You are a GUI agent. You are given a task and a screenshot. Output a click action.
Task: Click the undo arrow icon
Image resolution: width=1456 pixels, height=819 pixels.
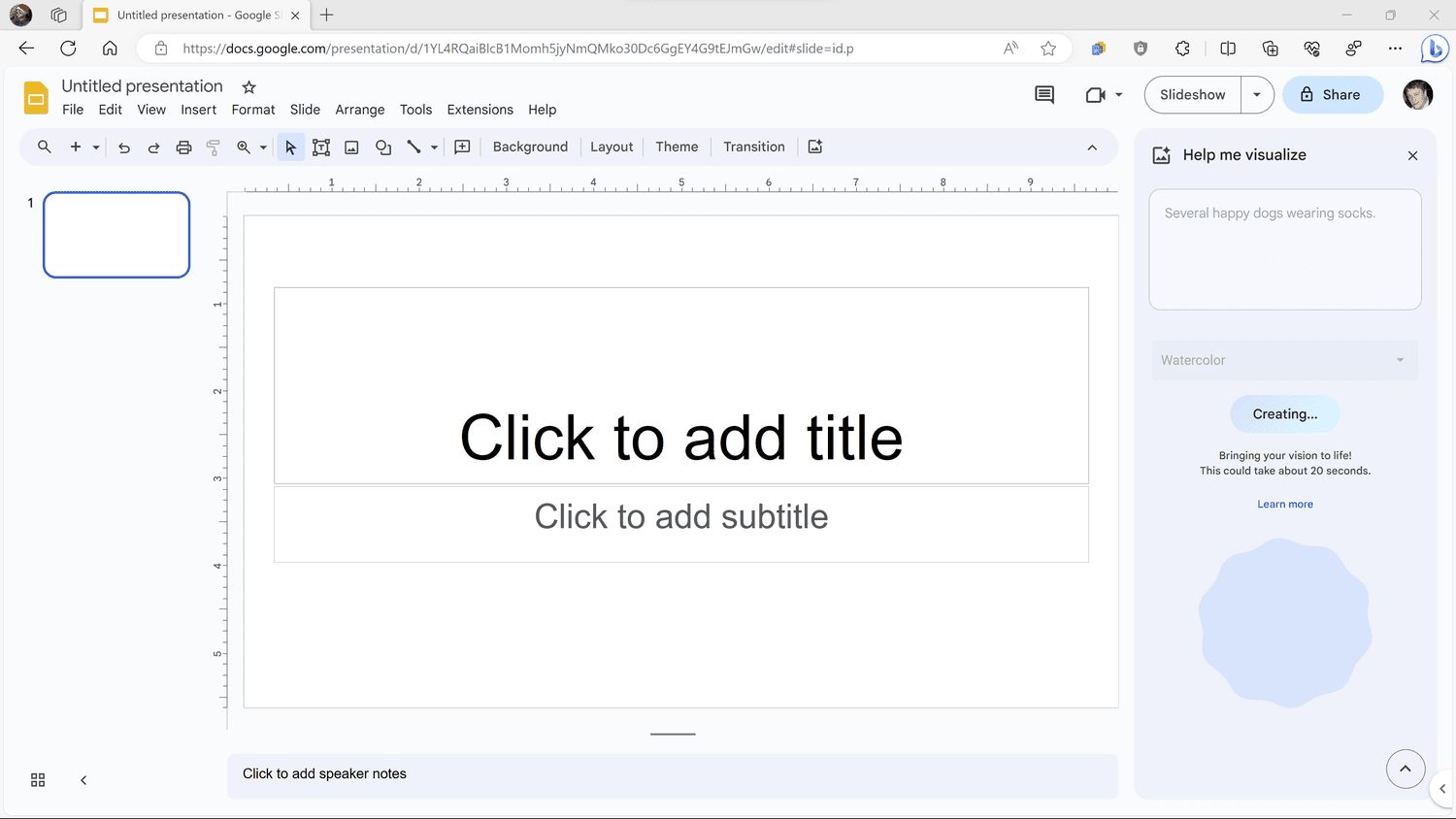(x=124, y=147)
